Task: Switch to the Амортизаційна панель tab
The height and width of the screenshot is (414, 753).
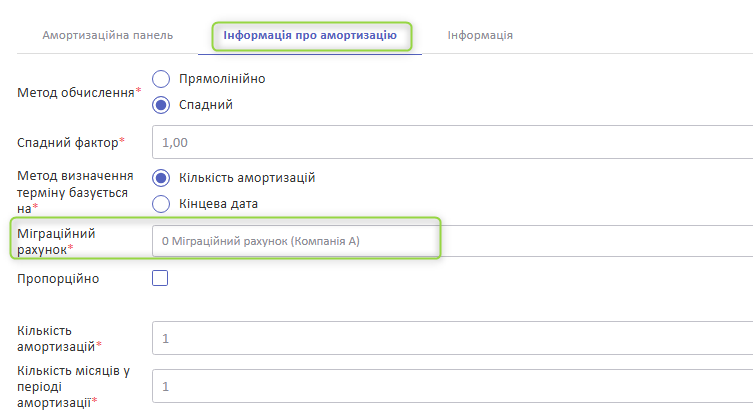Action: pyautogui.click(x=108, y=35)
